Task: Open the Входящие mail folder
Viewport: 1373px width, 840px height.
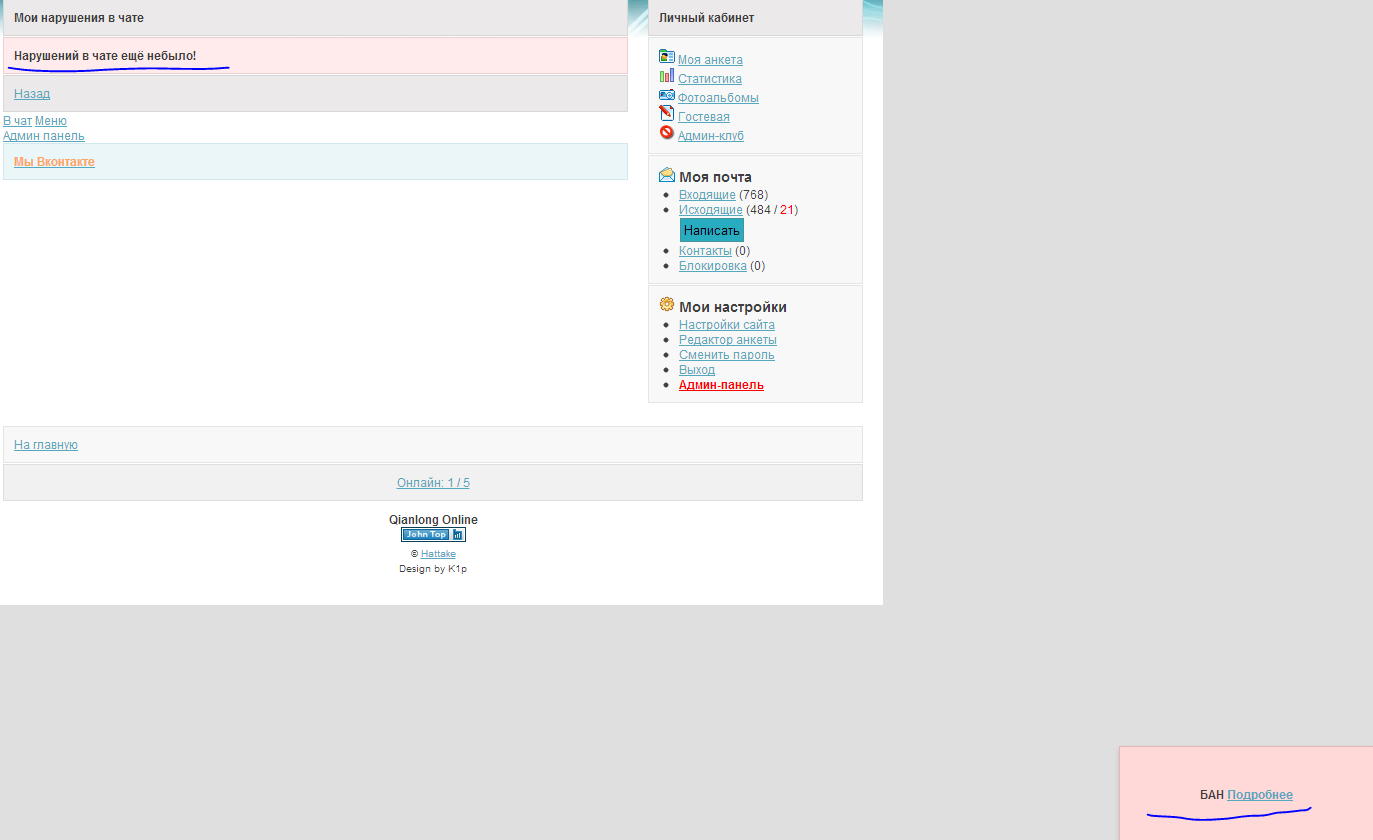Action: pos(707,195)
